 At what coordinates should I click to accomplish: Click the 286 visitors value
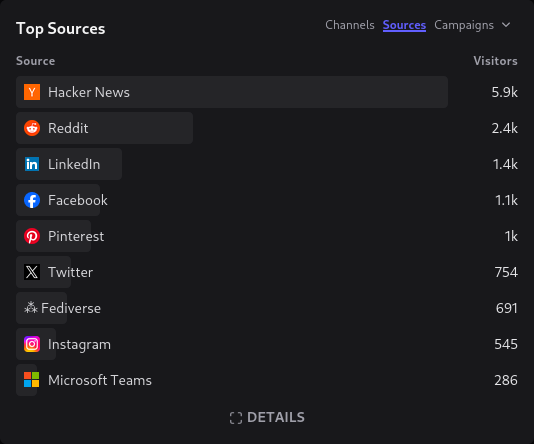click(x=506, y=380)
